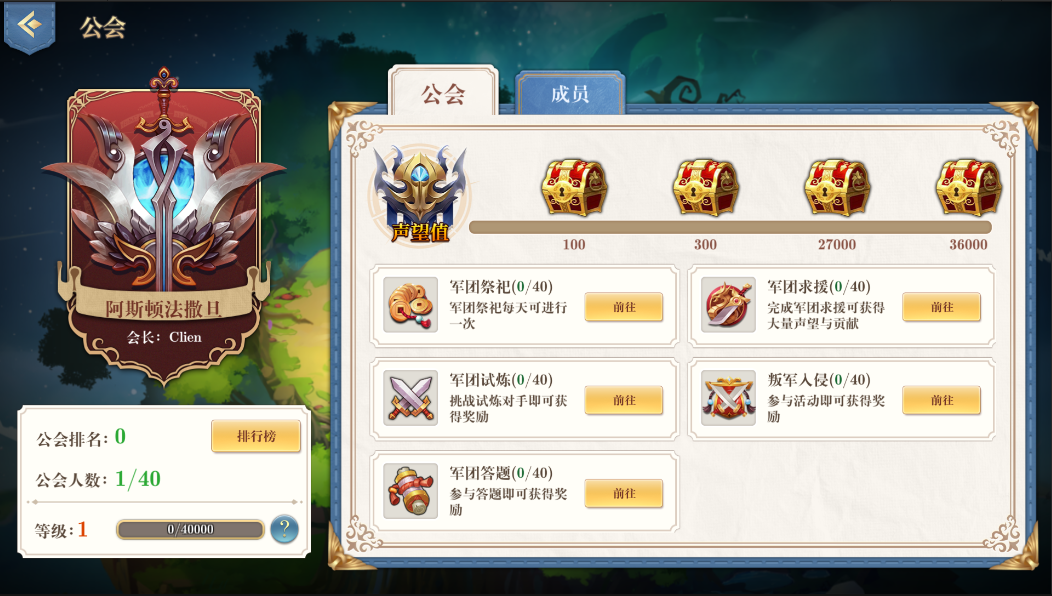Tap the 军团试炼 crossed swords icon

point(410,398)
